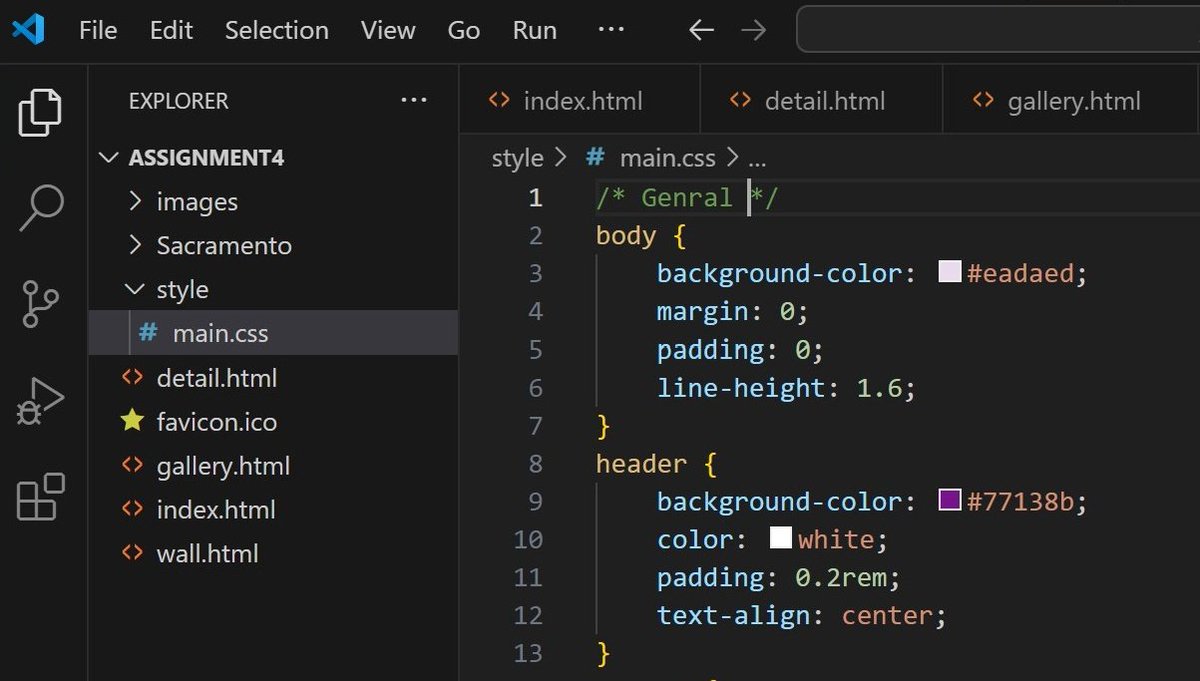This screenshot has width=1200, height=681.
Task: Switch to the index.html tab
Action: point(581,101)
